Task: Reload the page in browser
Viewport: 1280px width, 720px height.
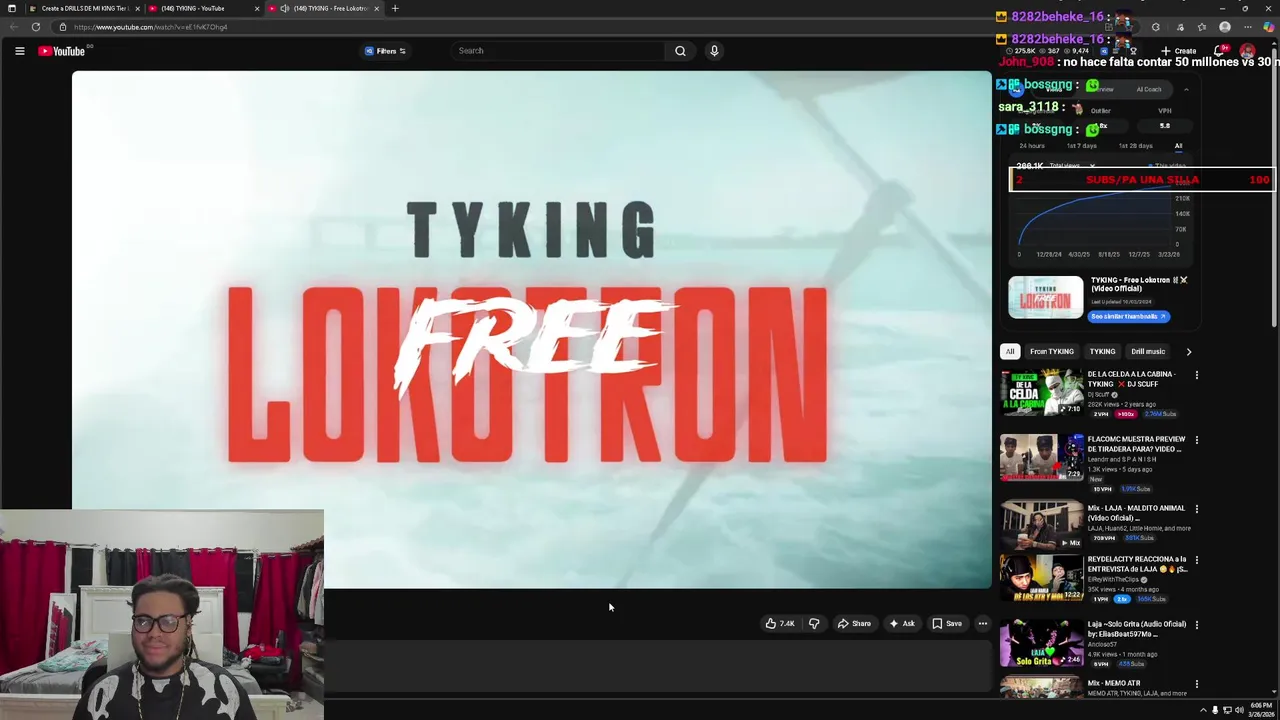Action: 36,27
